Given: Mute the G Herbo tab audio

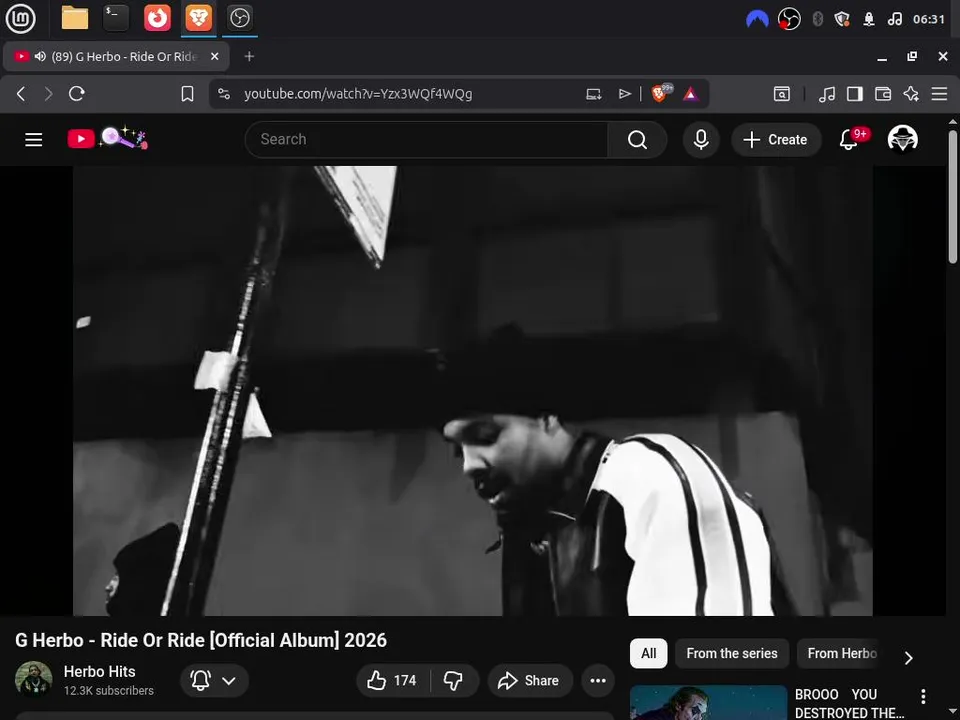Looking at the screenshot, I should tap(40, 56).
